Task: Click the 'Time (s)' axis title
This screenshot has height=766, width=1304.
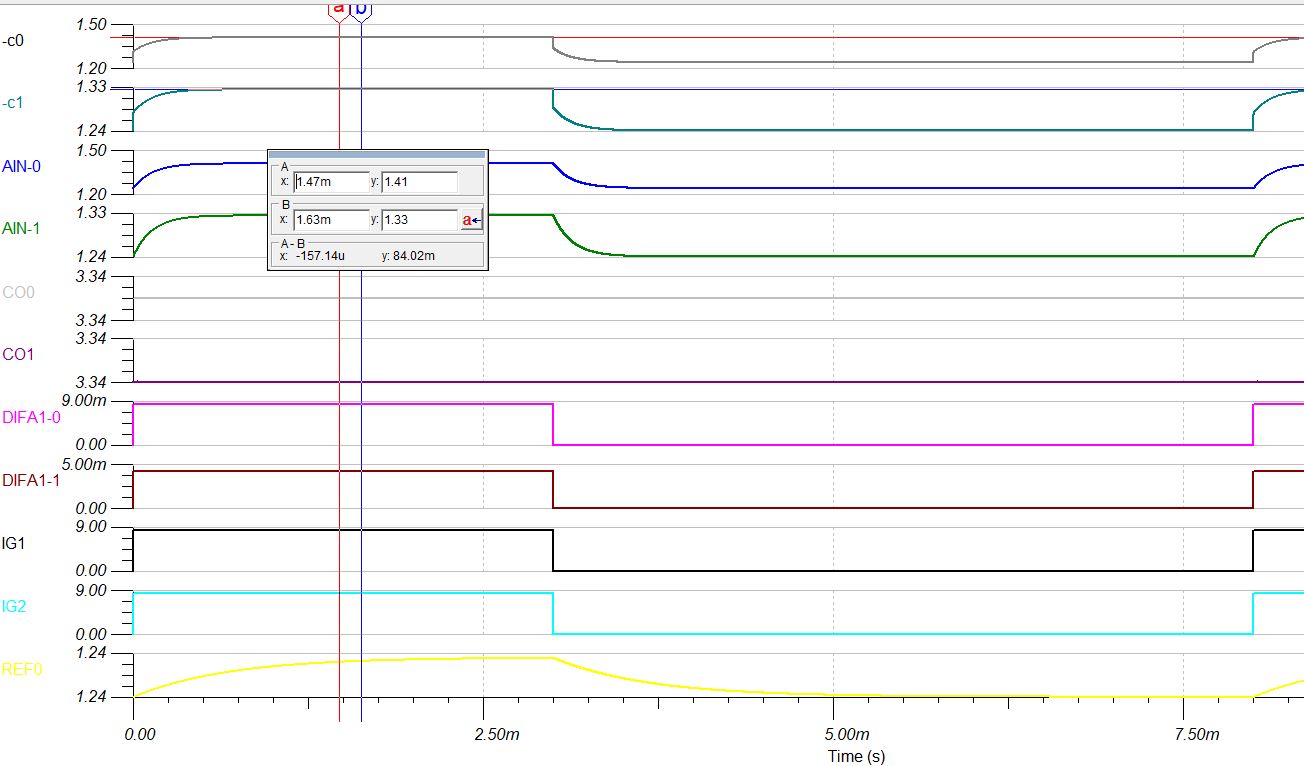Action: pyautogui.click(x=856, y=756)
